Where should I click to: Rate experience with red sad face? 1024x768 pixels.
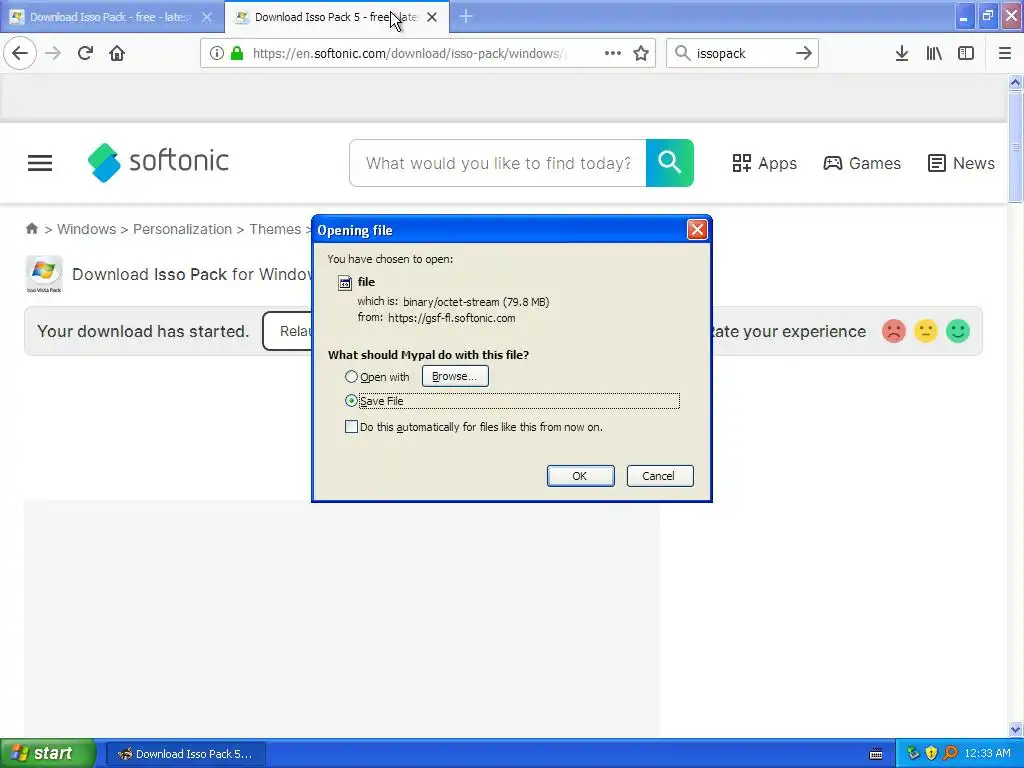tap(893, 331)
